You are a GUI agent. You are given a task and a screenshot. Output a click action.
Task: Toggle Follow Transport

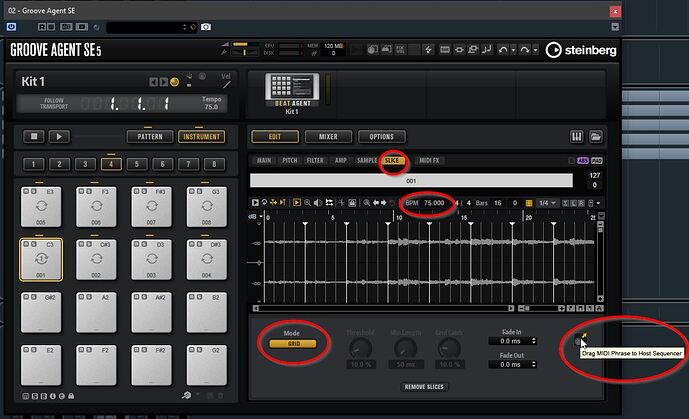tap(54, 104)
